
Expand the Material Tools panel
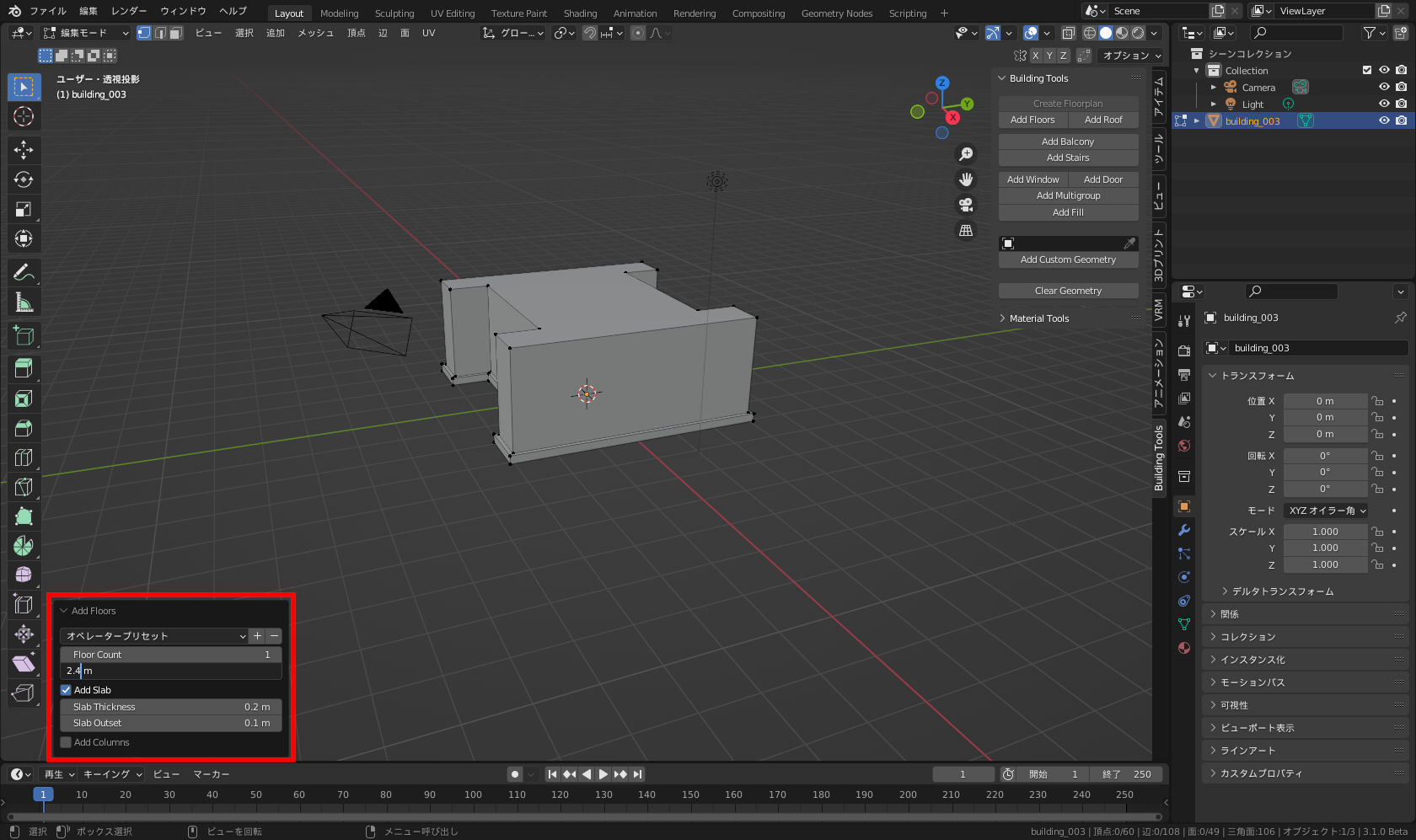click(1038, 318)
